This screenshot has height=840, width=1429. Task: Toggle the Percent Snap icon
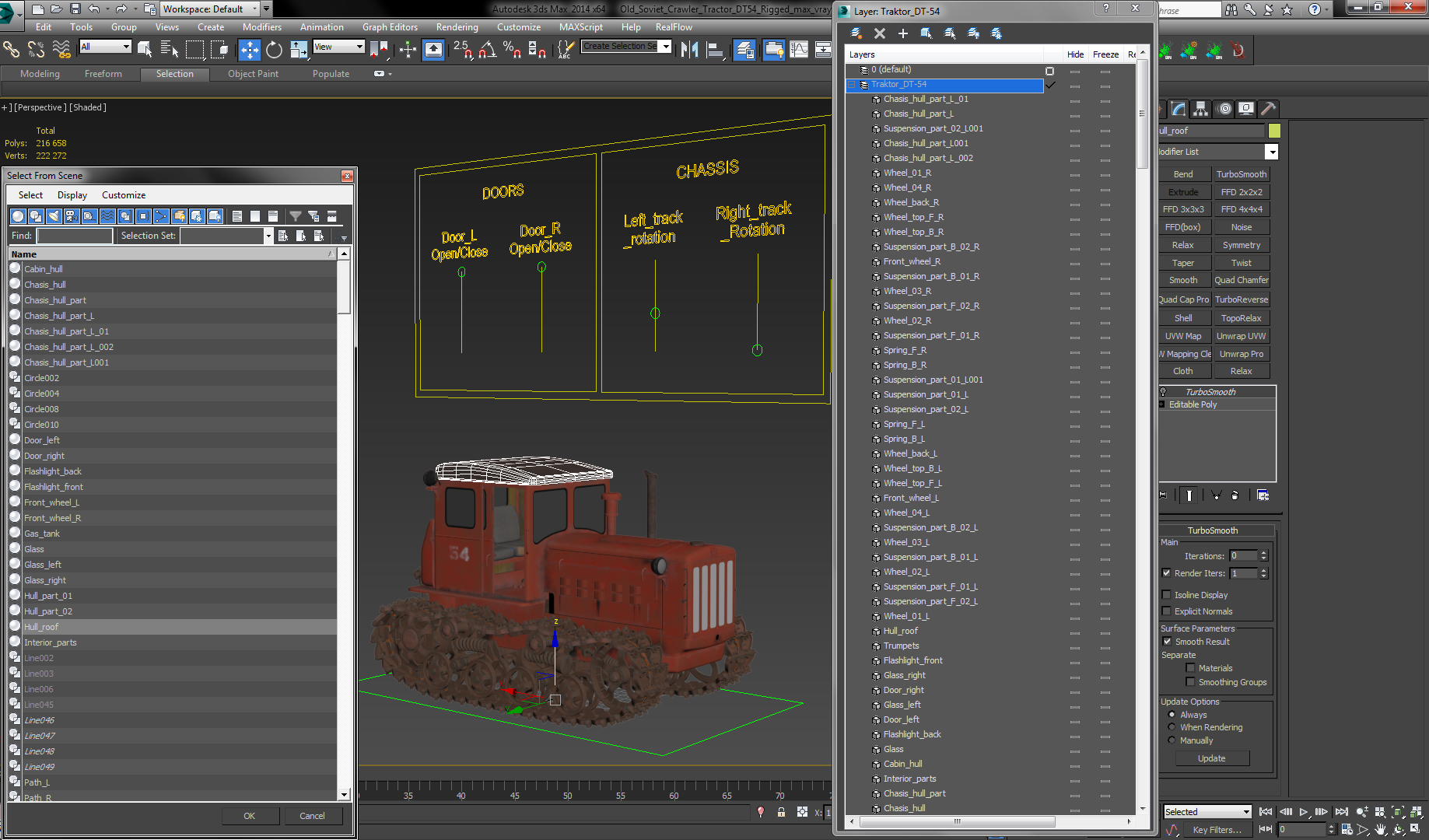[x=511, y=50]
